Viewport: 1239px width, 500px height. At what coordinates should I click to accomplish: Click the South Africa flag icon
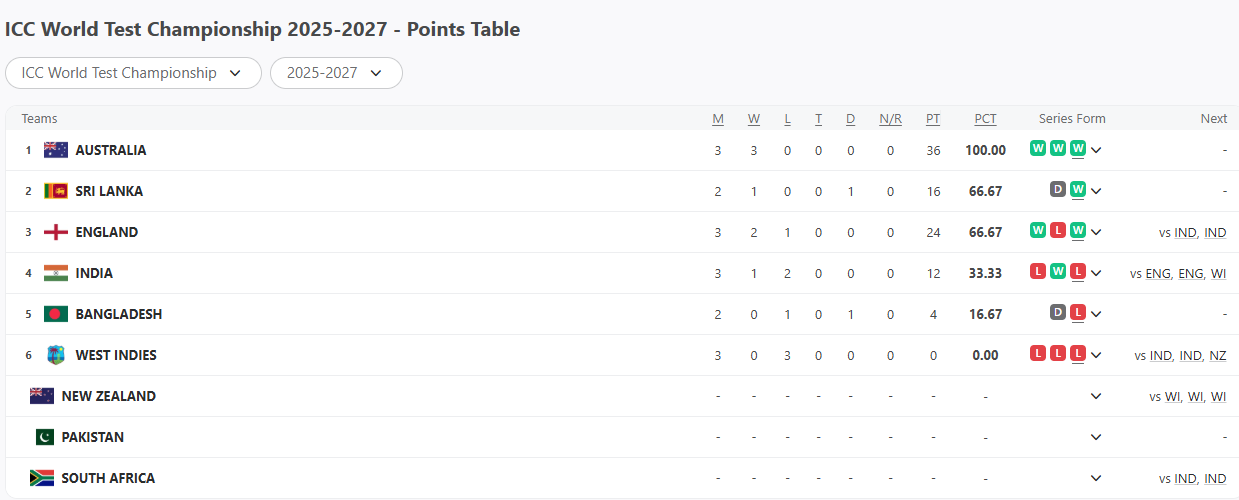click(x=42, y=478)
